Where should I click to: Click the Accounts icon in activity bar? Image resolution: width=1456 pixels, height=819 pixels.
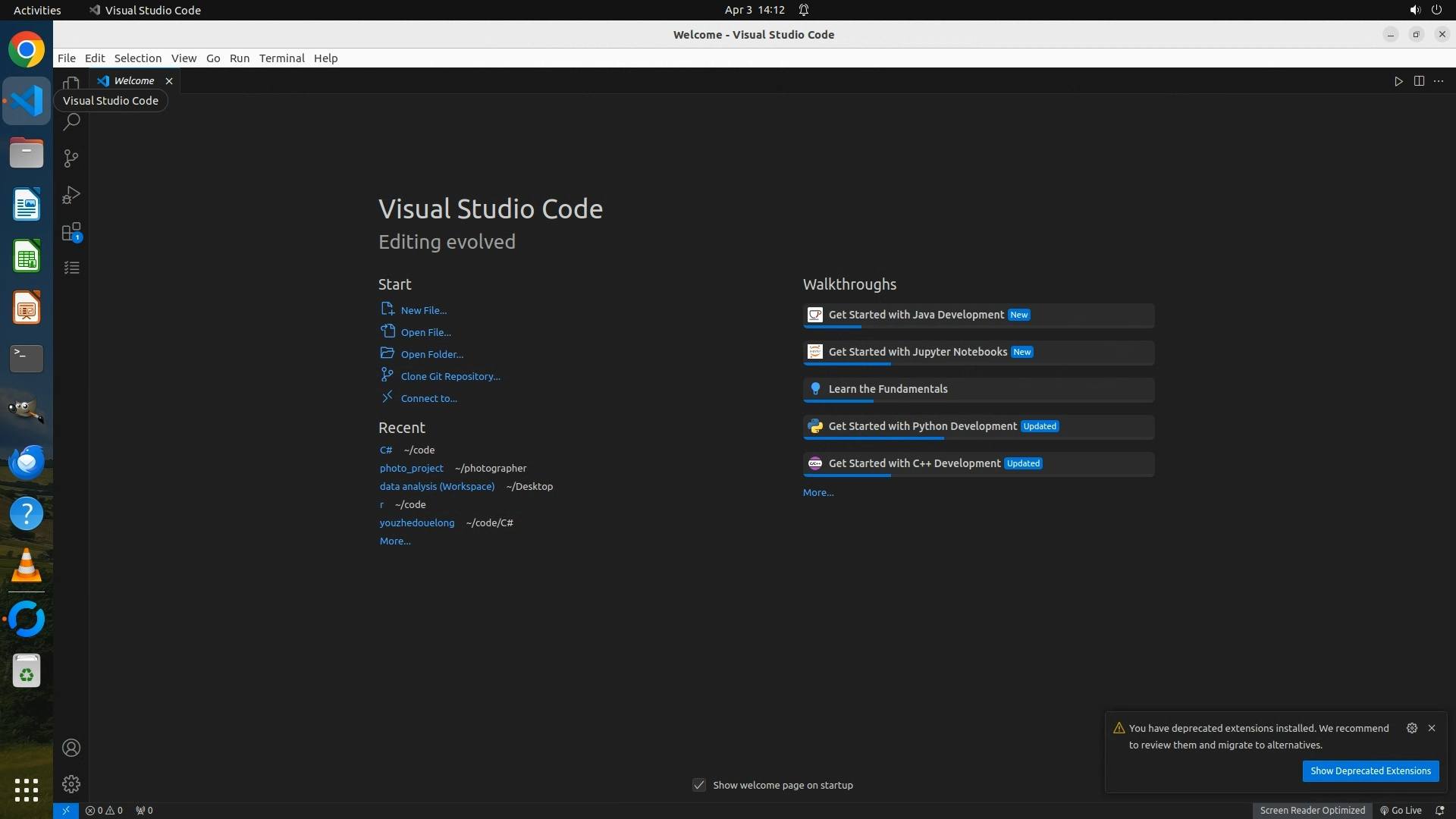[x=71, y=748]
